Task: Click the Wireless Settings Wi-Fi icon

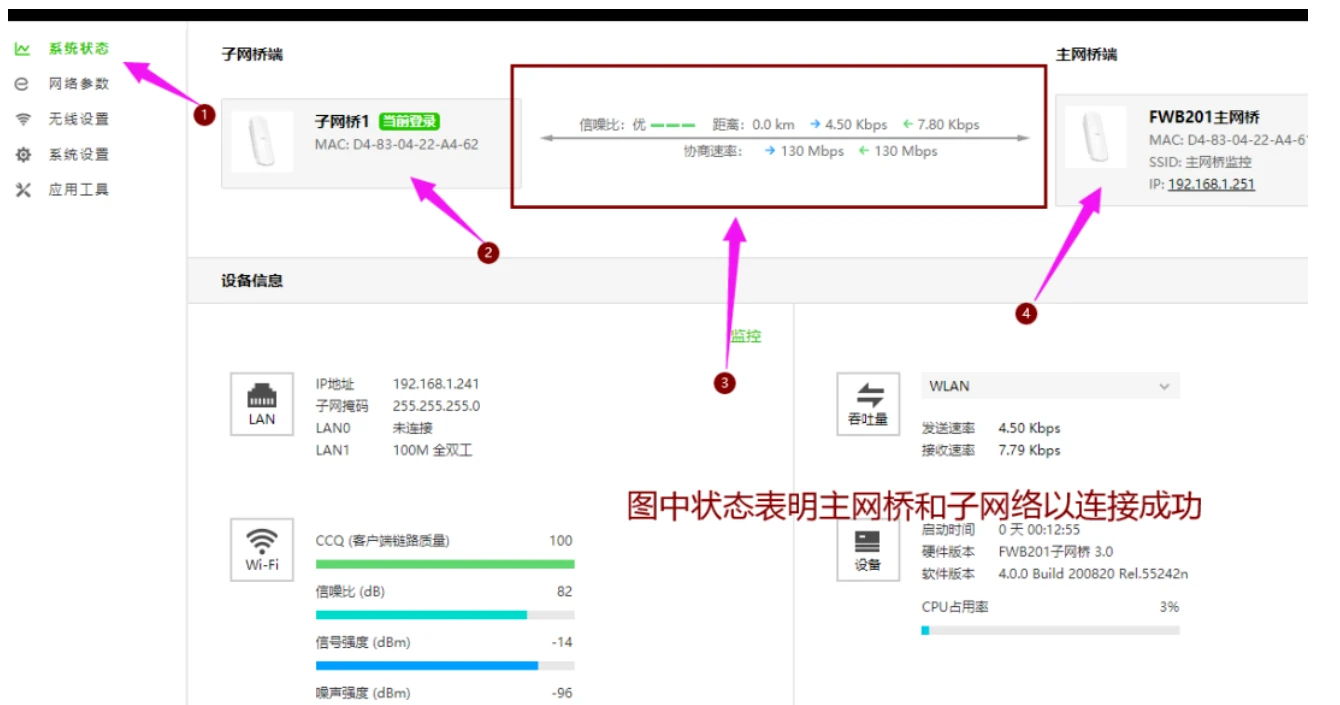Action: pos(22,120)
